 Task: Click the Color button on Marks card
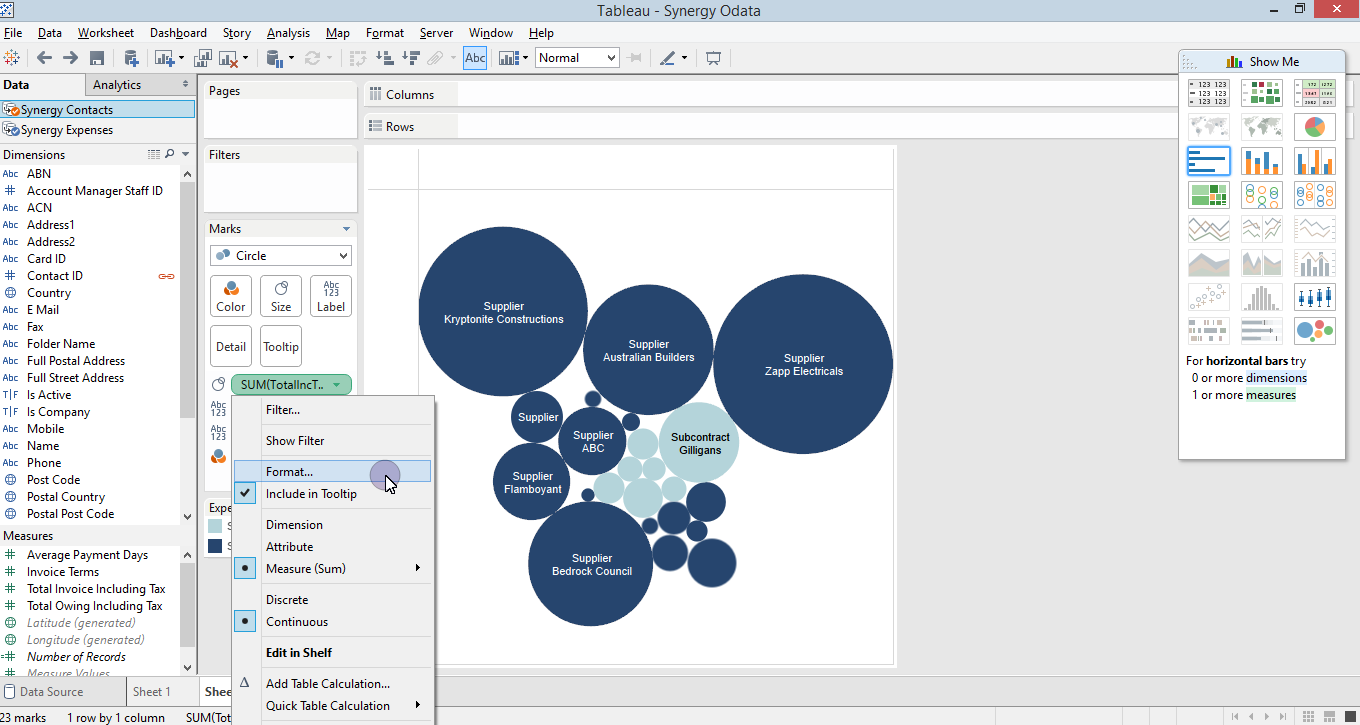[x=231, y=296]
